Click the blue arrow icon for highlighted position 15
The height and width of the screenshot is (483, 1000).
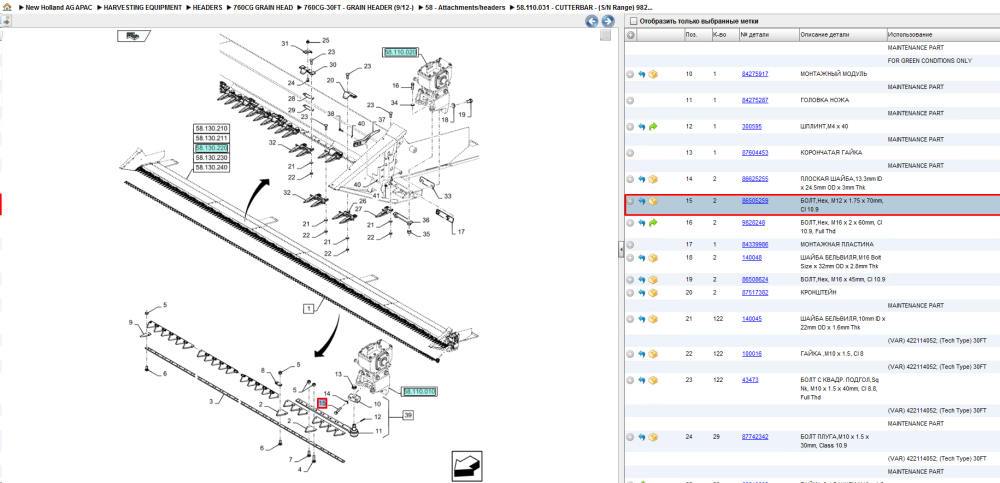click(x=642, y=201)
